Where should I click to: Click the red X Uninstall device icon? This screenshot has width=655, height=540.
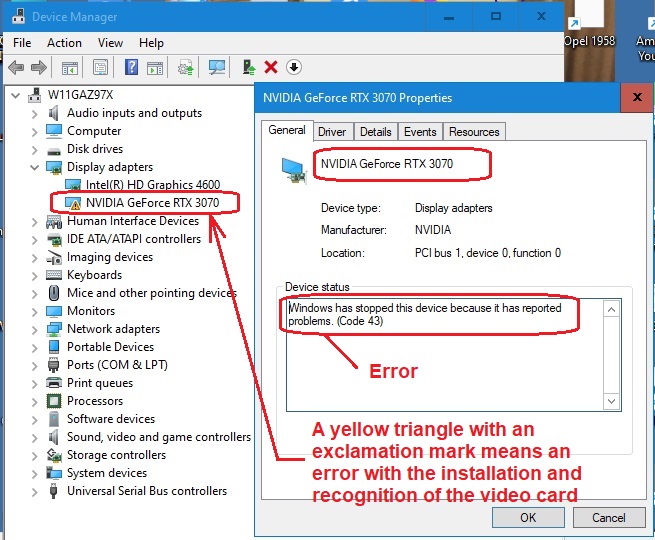coord(271,67)
